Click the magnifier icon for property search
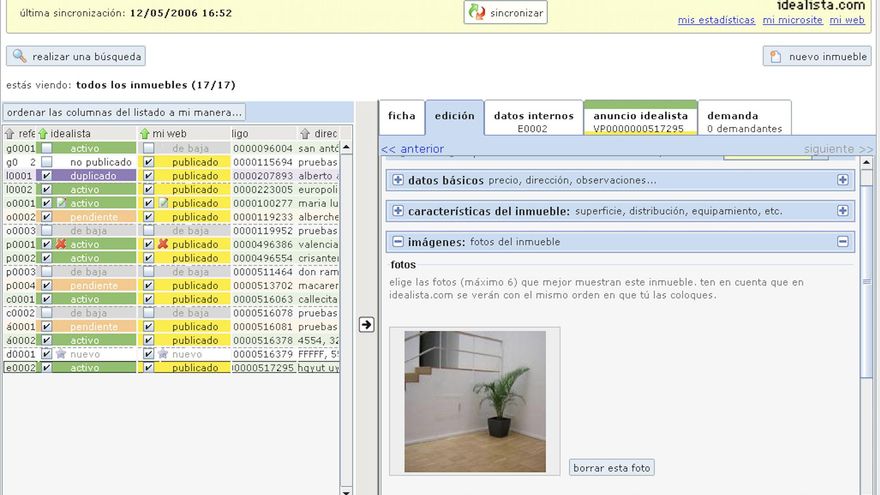This screenshot has height=495, width=880. tap(19, 57)
